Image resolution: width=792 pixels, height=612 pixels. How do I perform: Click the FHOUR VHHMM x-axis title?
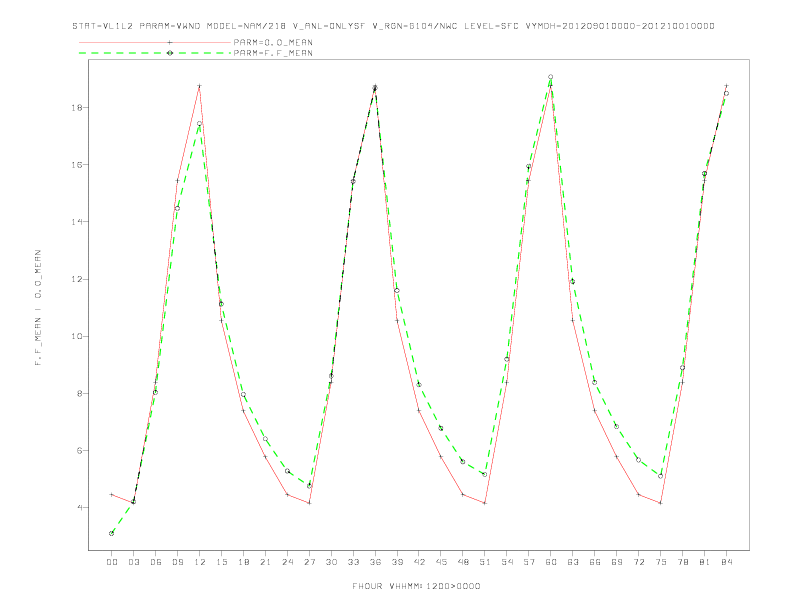click(x=416, y=586)
